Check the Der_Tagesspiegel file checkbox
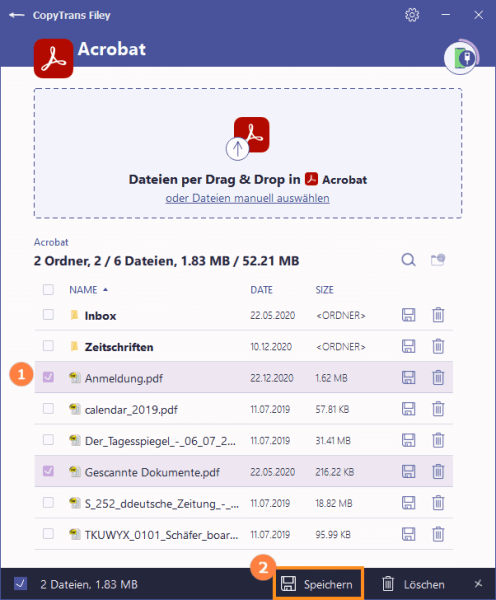Screen dimensions: 496x600 pos(48,440)
